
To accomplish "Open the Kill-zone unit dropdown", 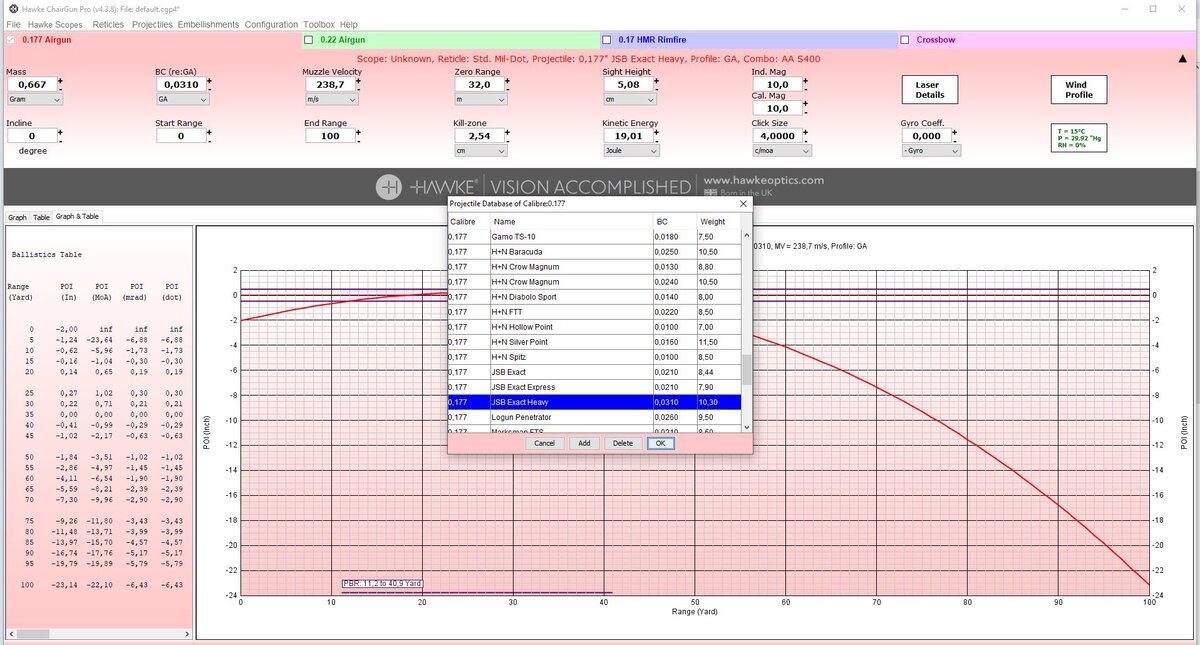I will 480,150.
